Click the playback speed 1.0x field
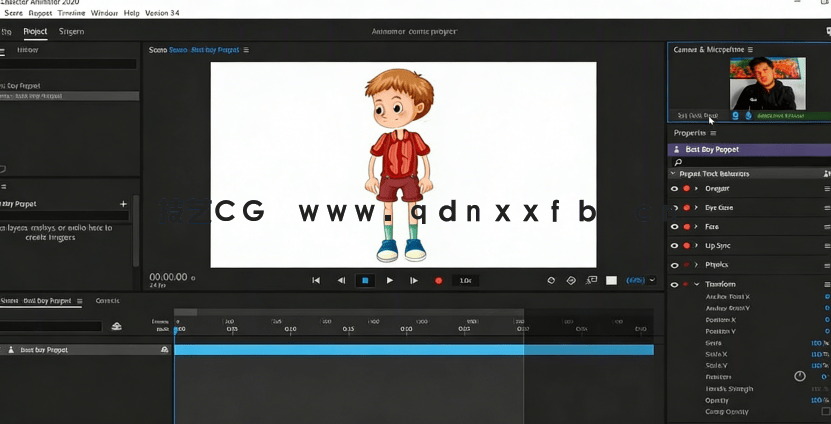Viewport: 831px width, 424px height. coord(465,280)
